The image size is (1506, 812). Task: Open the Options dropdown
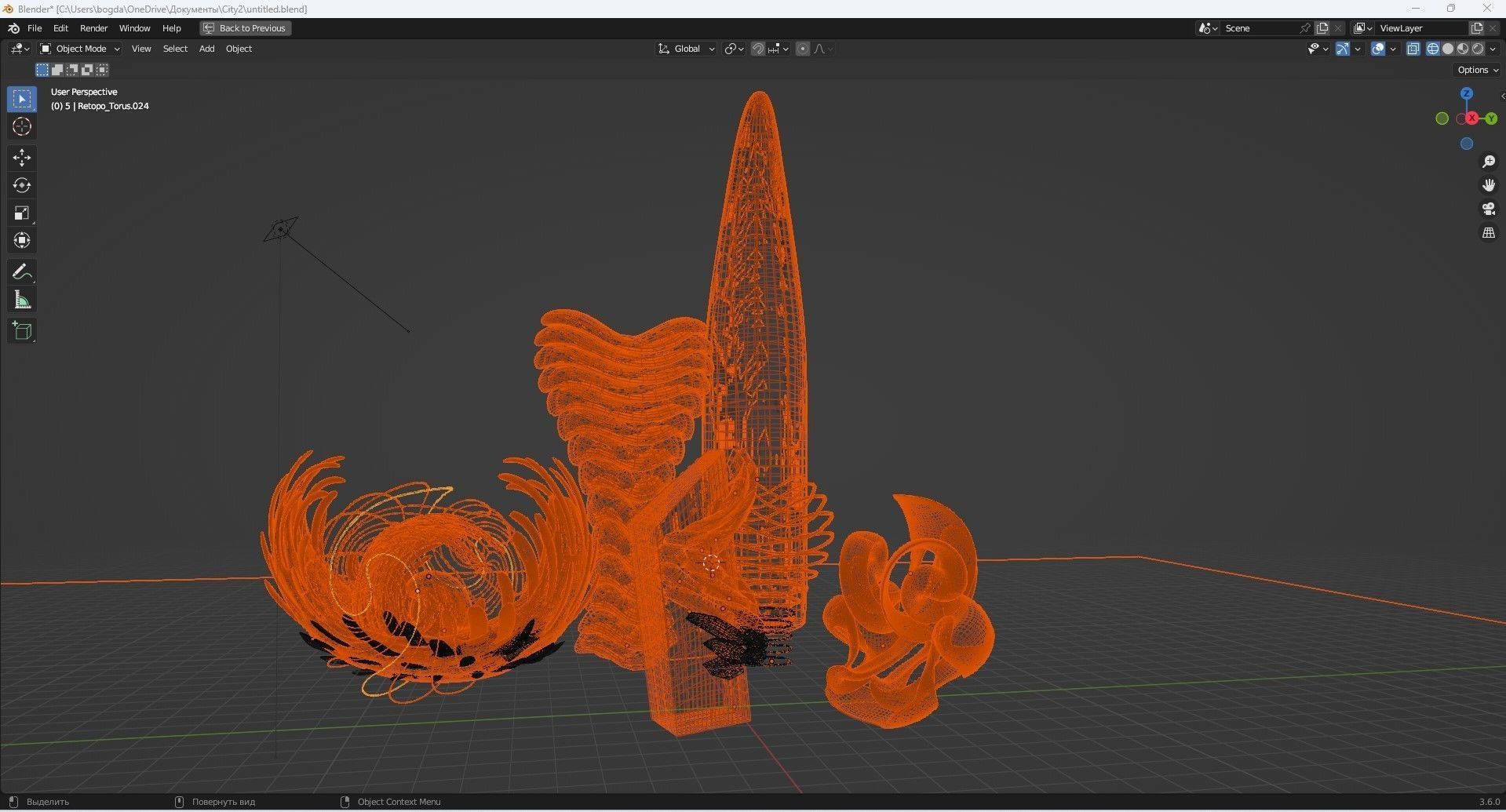click(x=1478, y=70)
